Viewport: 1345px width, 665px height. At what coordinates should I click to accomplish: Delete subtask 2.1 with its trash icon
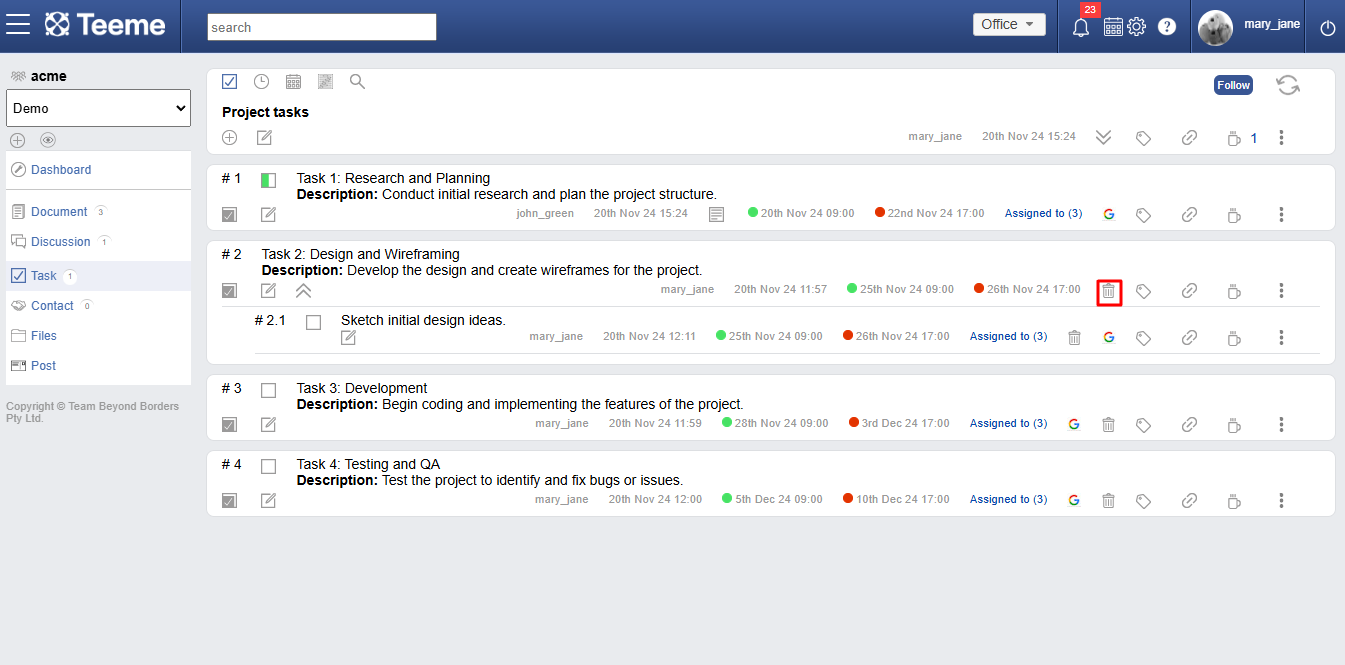pos(1074,338)
